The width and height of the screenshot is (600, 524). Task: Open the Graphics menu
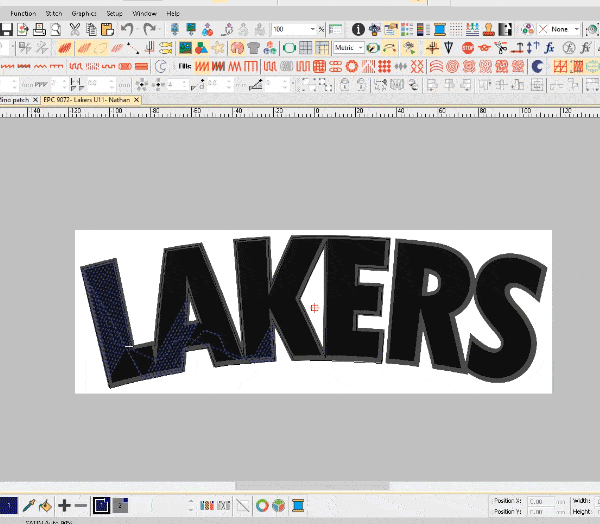pyautogui.click(x=84, y=13)
